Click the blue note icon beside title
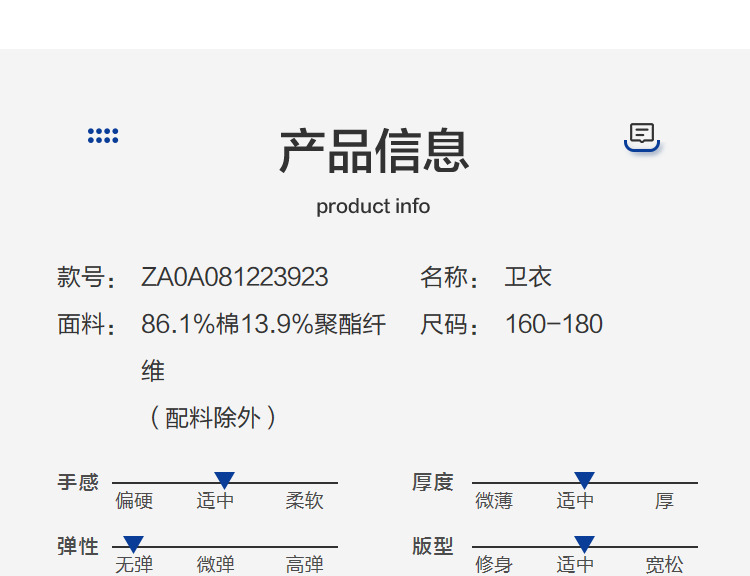 (x=642, y=136)
